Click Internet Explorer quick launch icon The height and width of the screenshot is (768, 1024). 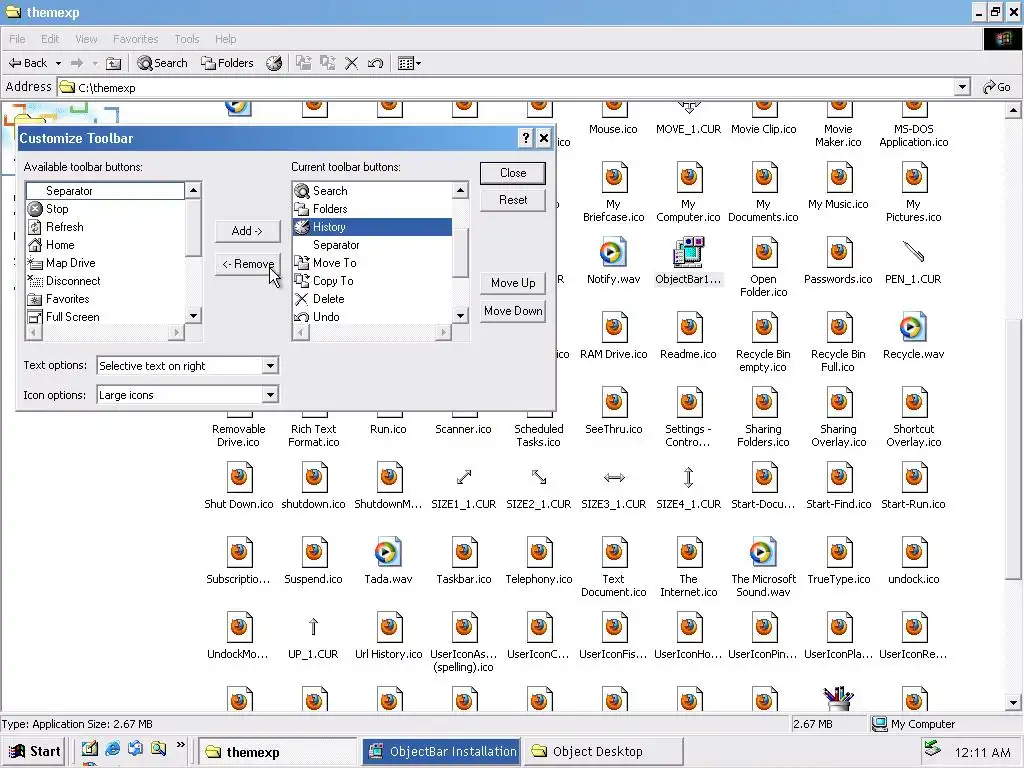(112, 748)
